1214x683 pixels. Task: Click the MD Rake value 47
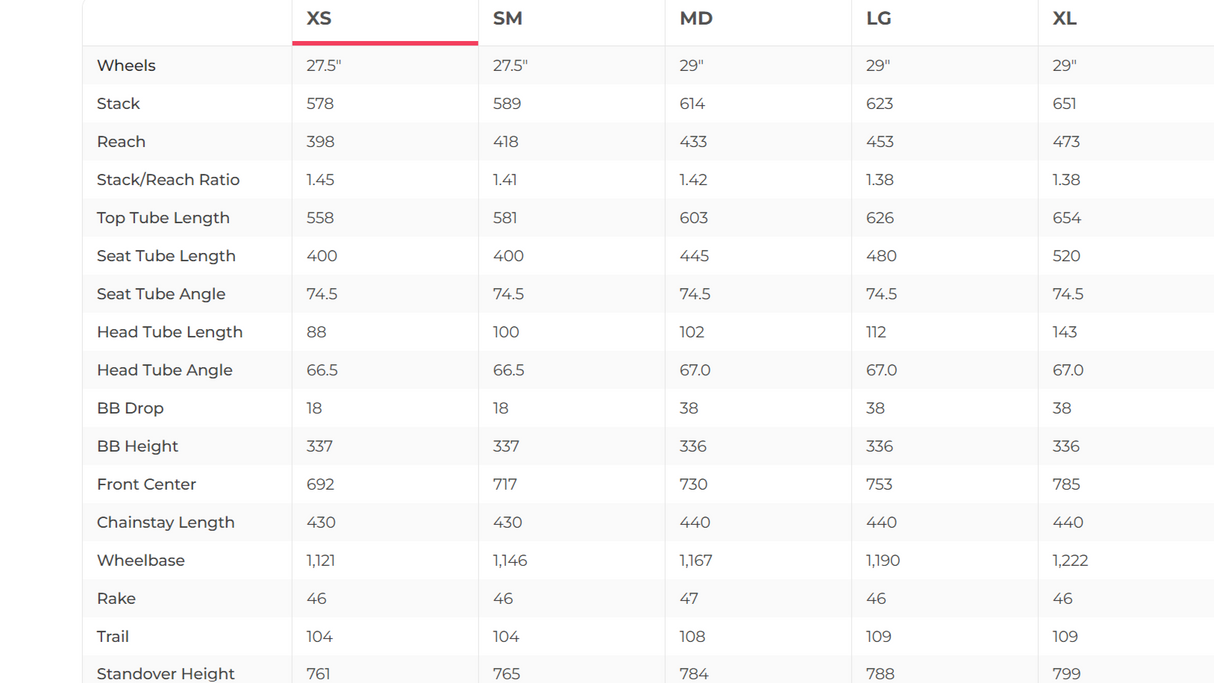coord(689,598)
